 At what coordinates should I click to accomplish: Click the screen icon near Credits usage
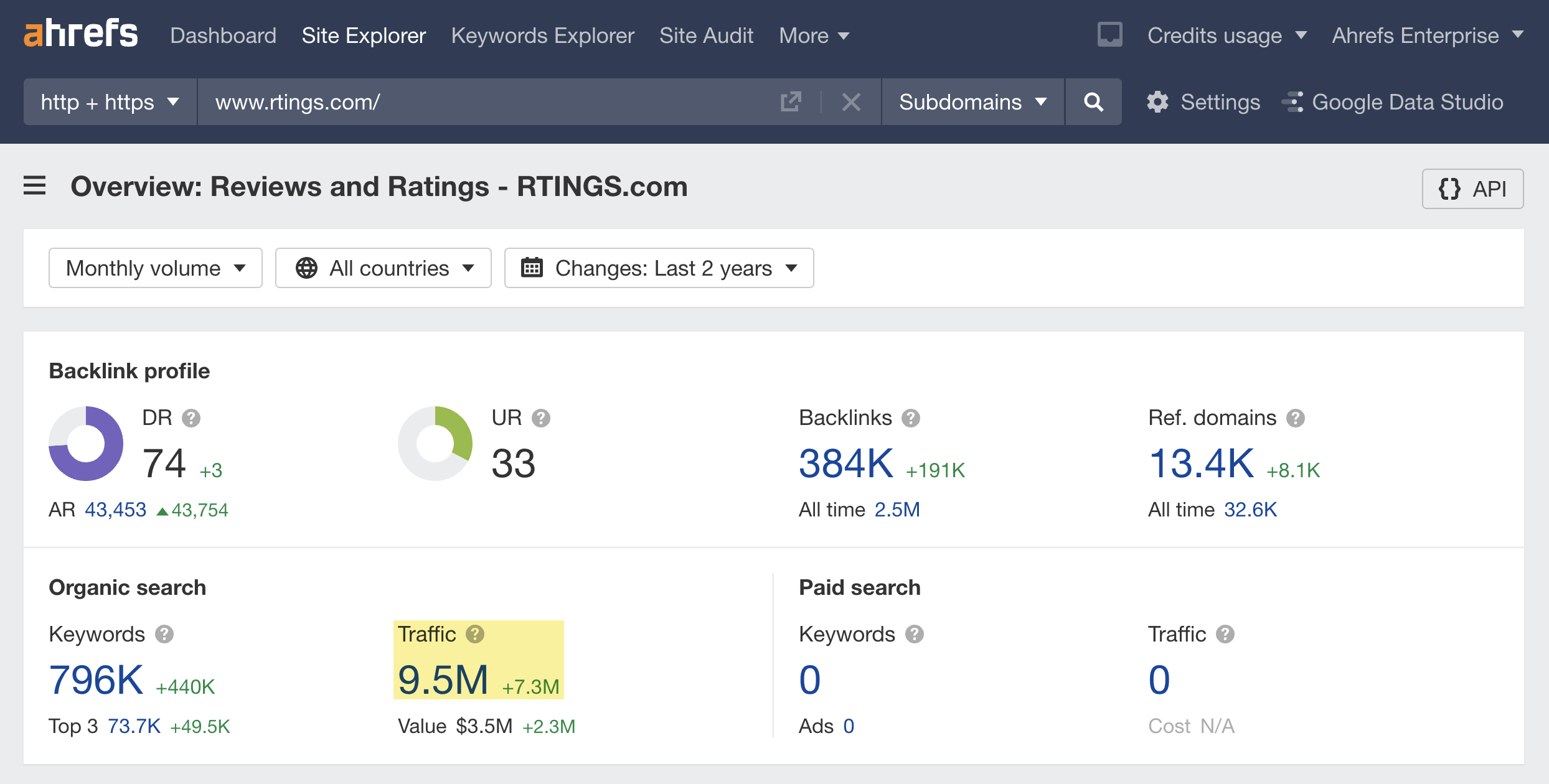[x=1109, y=35]
